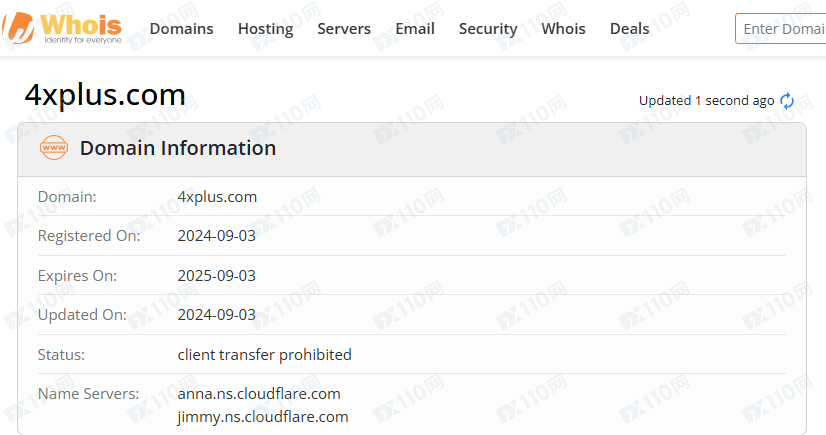Viewport: 826px width, 435px height.
Task: Open the Domains menu
Action: coord(181,28)
